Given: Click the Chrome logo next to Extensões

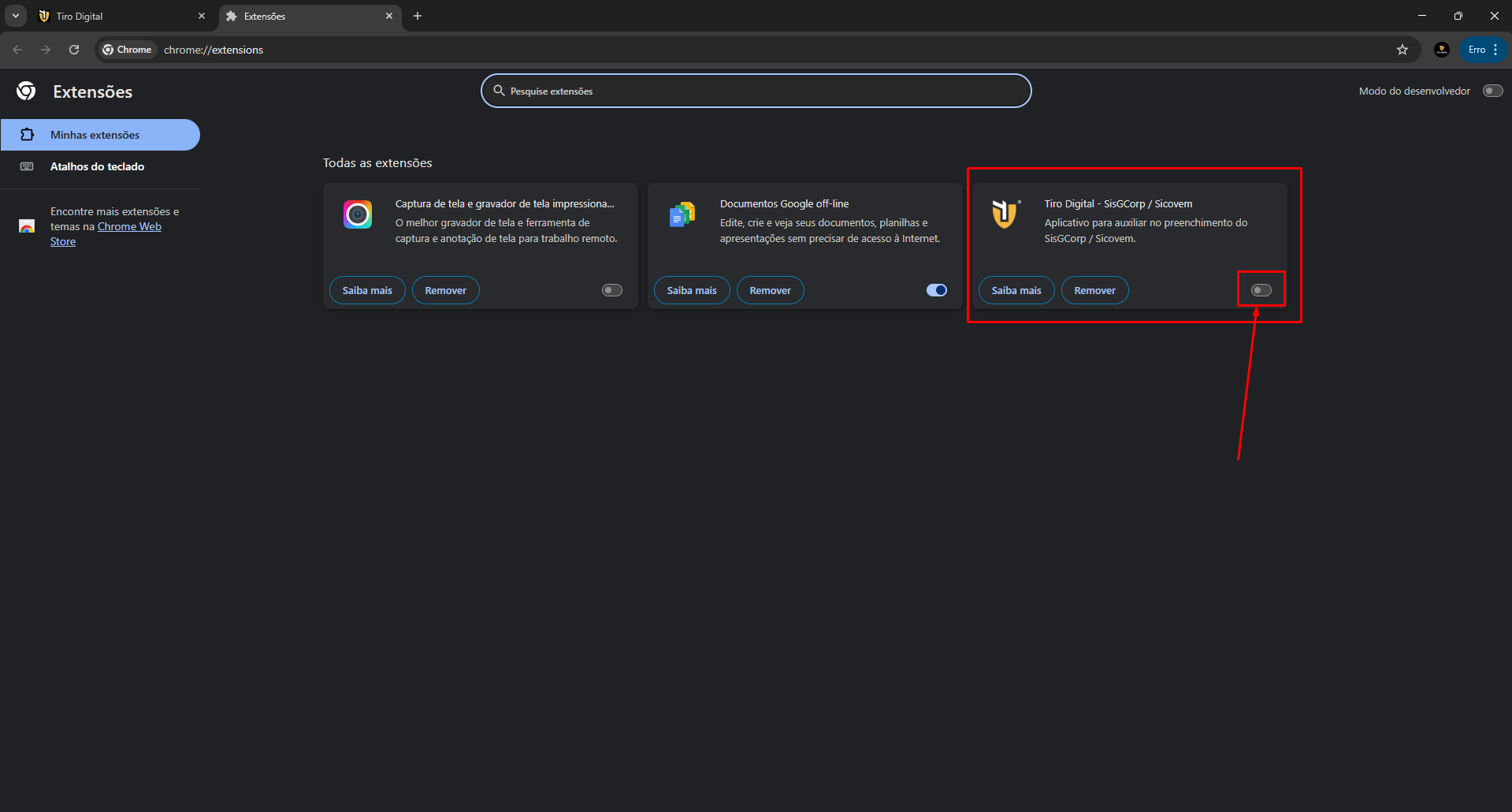Looking at the screenshot, I should [x=26, y=91].
